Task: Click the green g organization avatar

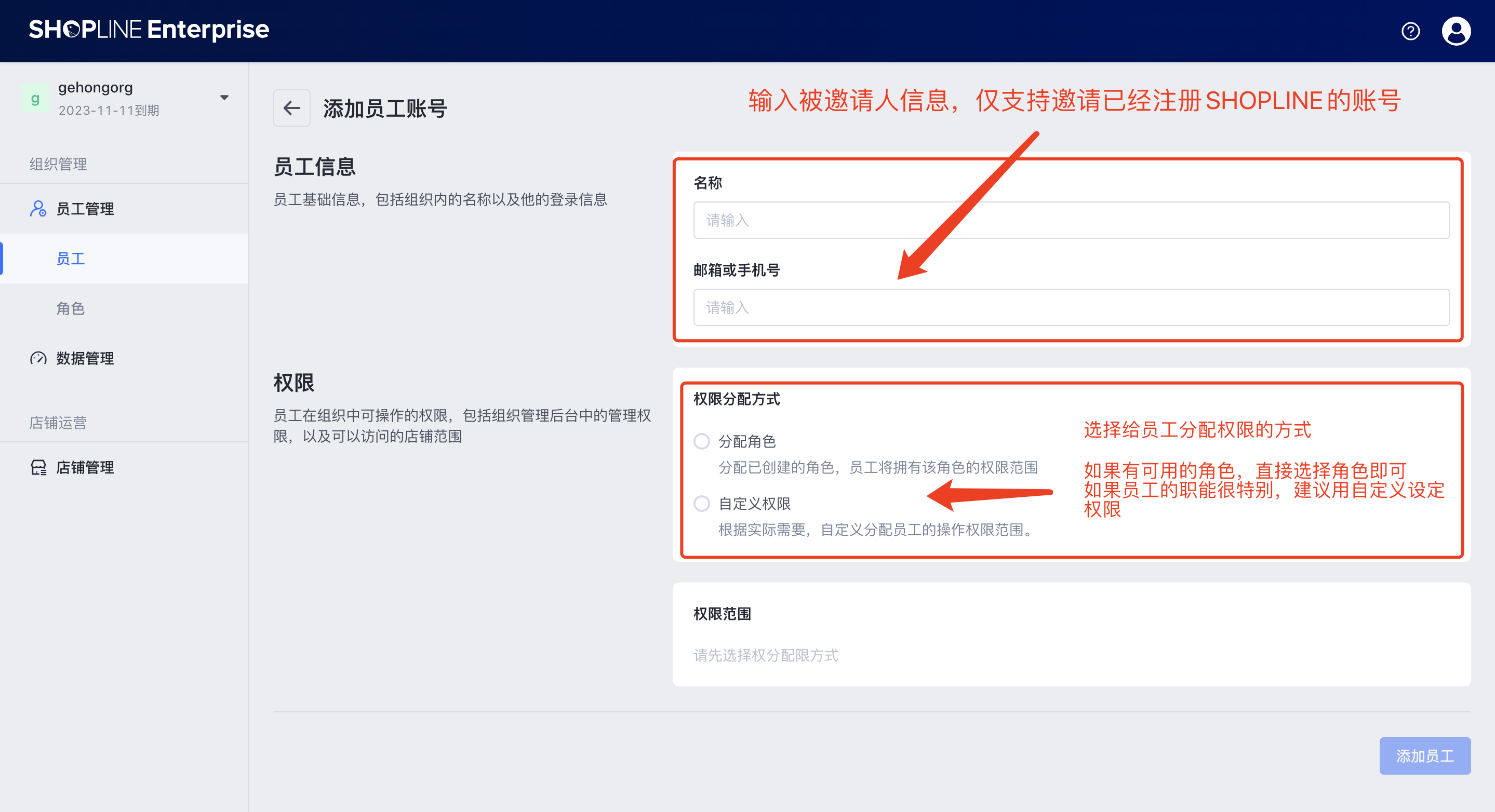Action: pos(35,98)
